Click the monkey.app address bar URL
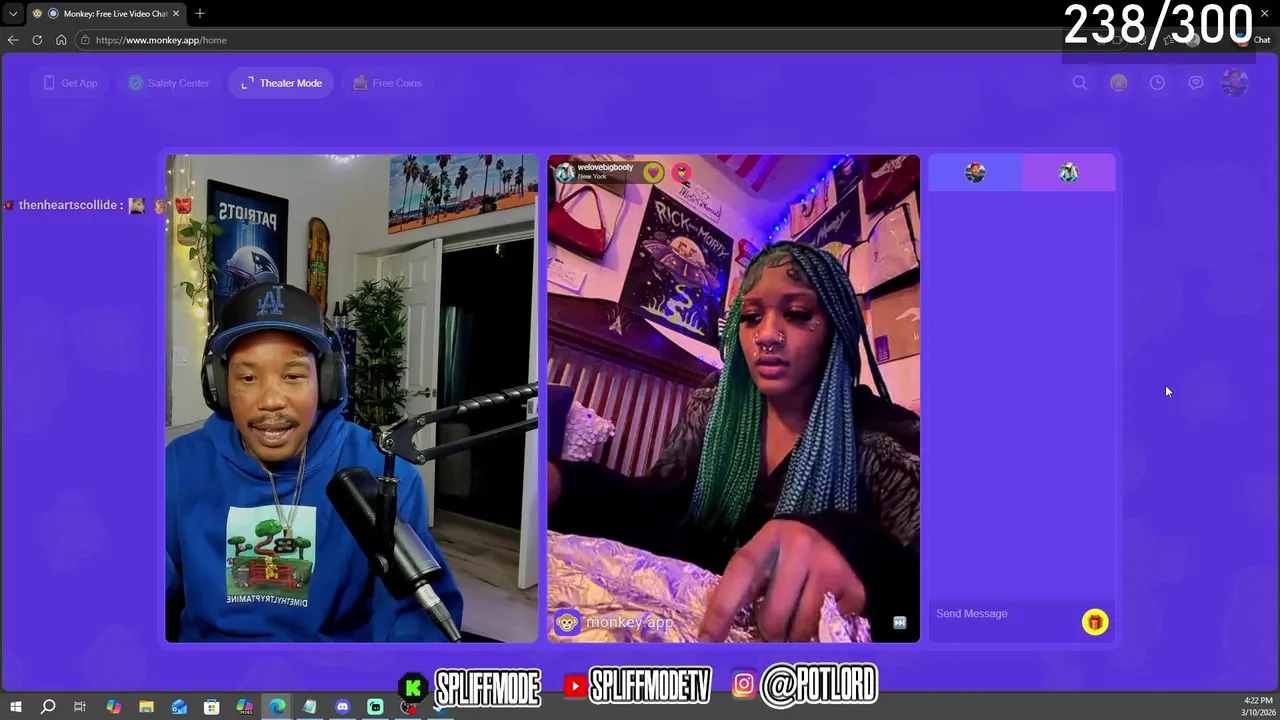Screen dimensions: 1280x720 pyautogui.click(x=161, y=40)
